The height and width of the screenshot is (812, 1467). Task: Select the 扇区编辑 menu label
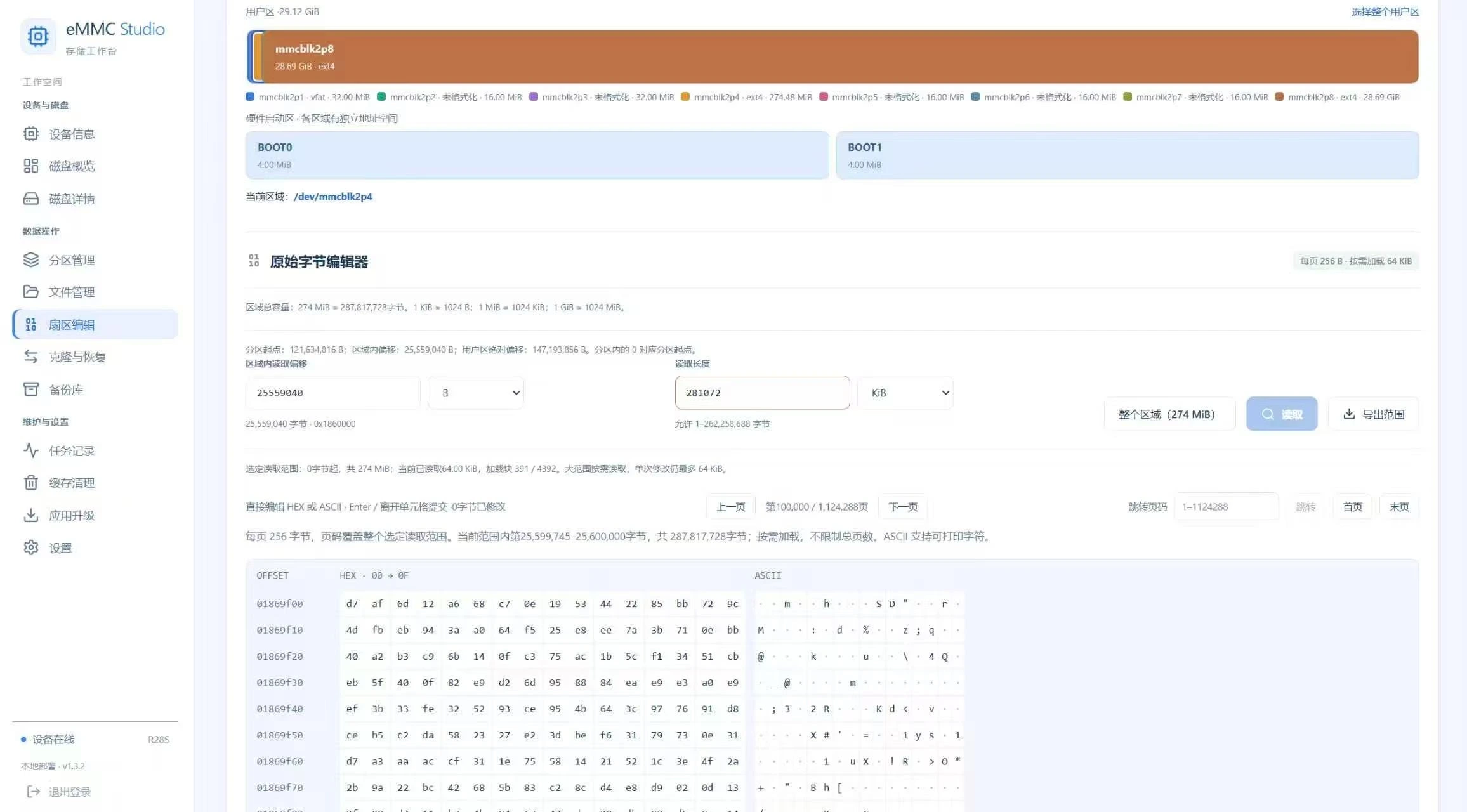click(x=72, y=325)
